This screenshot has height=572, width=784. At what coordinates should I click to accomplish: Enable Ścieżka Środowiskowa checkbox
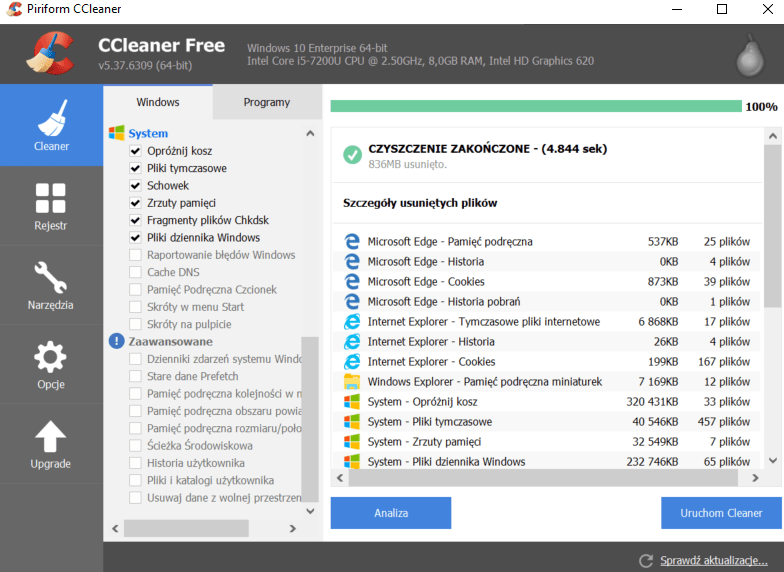135,446
